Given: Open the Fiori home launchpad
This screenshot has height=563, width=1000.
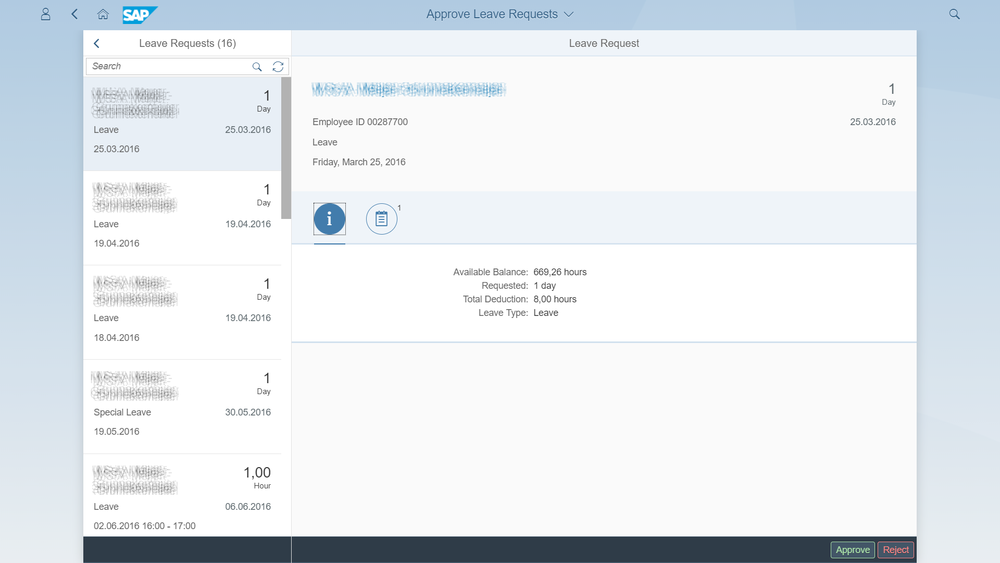Looking at the screenshot, I should 103,14.
